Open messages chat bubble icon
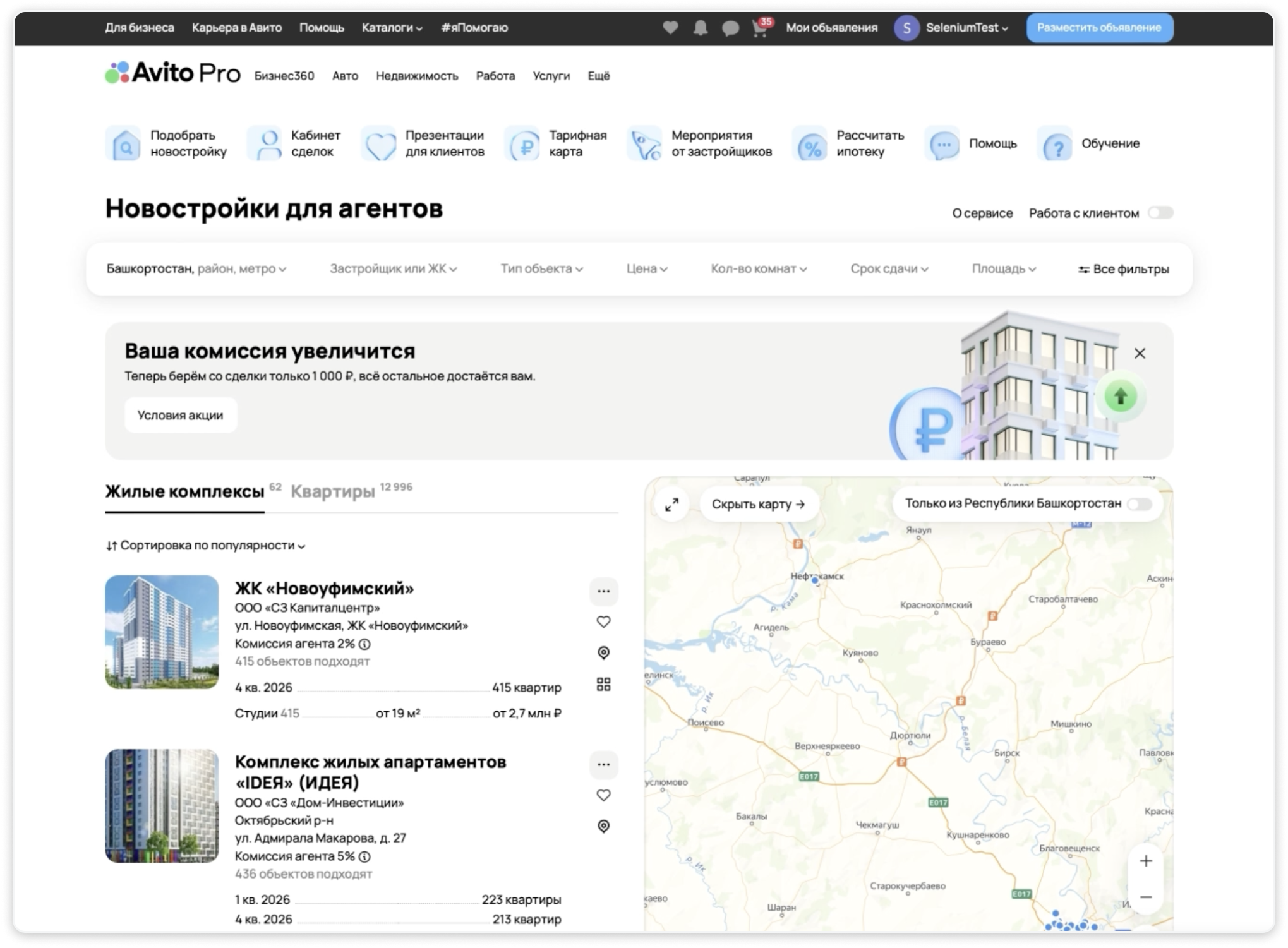Viewport: 1288px width, 948px height. pos(730,28)
